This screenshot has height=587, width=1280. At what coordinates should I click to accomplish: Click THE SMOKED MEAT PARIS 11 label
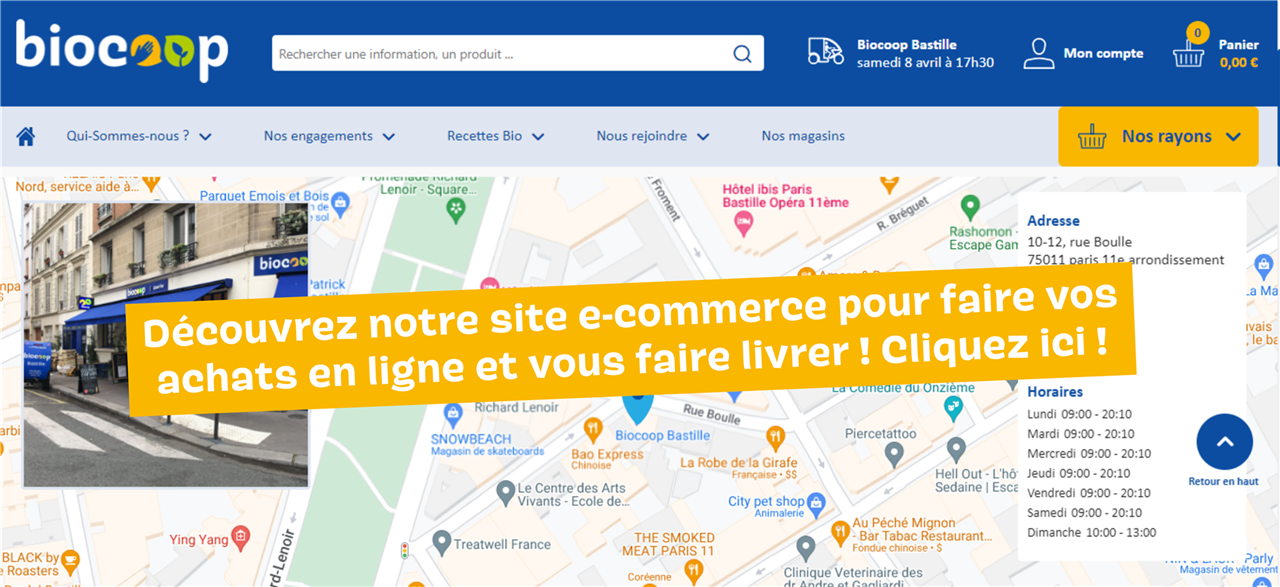[x=669, y=545]
